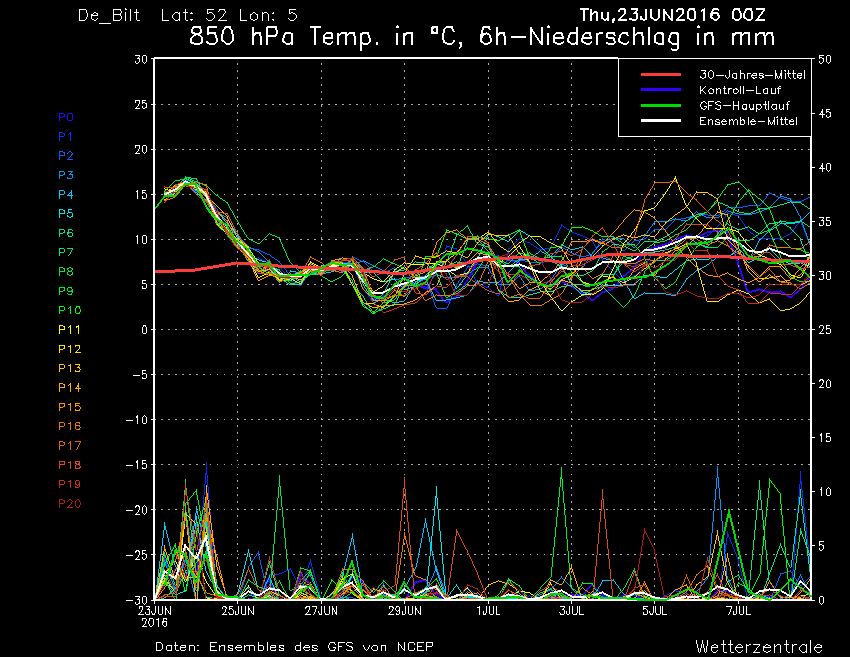Click the Kontroll-Lauf legend entry
The width and height of the screenshot is (850, 657).
[x=739, y=90]
